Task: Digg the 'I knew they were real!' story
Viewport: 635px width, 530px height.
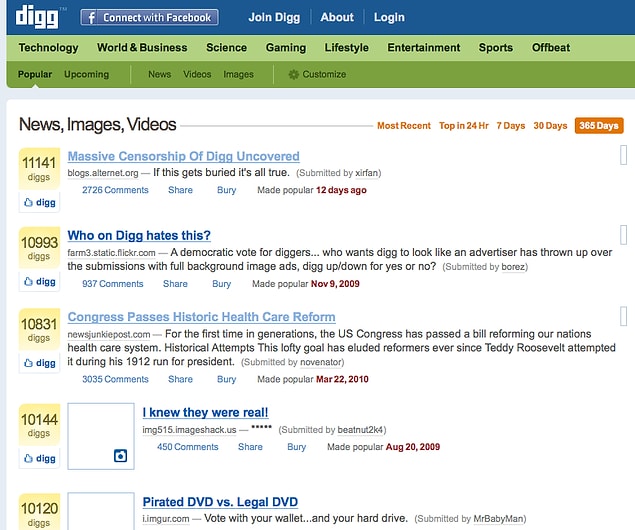Action: pyautogui.click(x=39, y=458)
